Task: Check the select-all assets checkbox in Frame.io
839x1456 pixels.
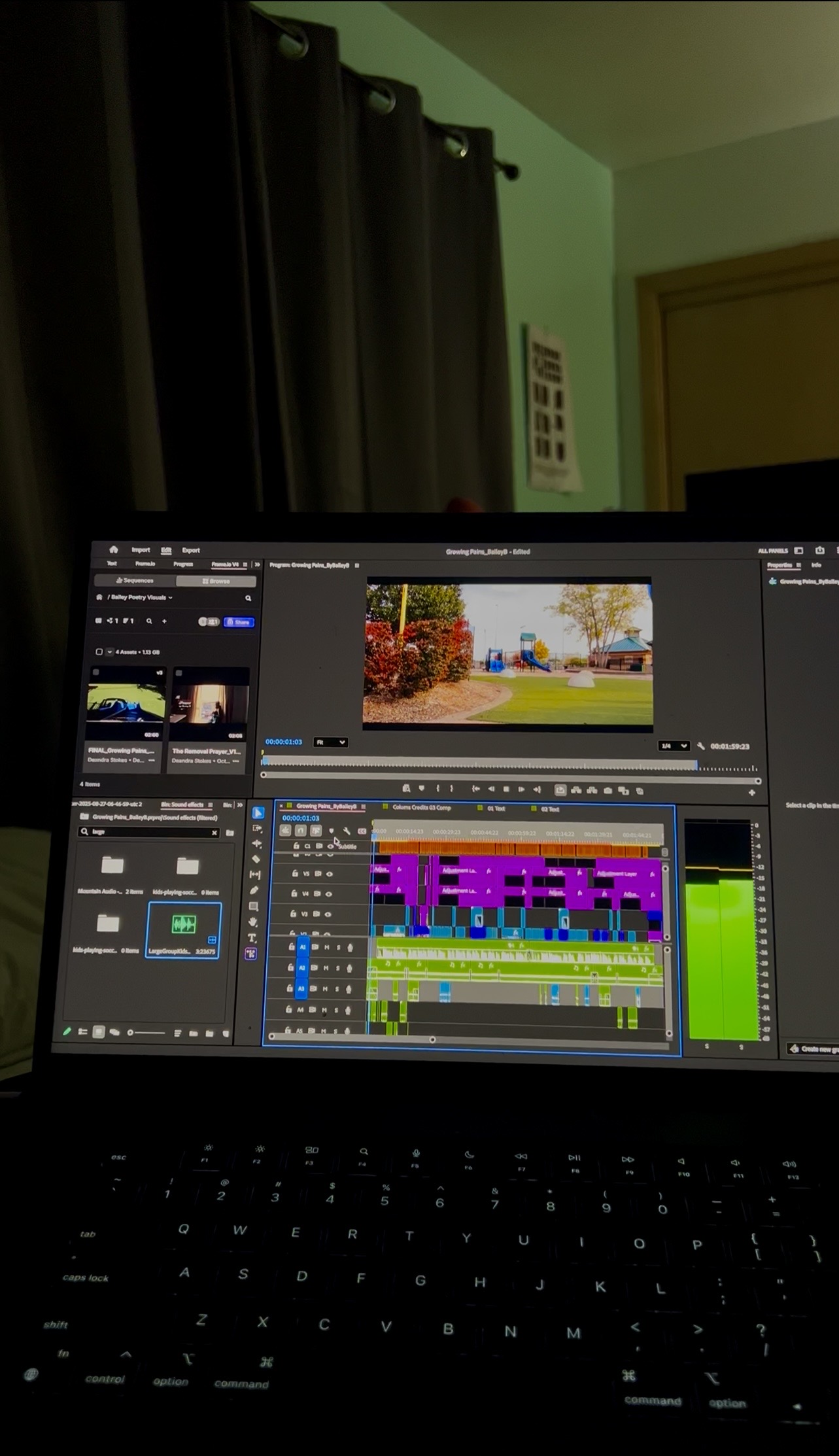Action: [x=99, y=651]
